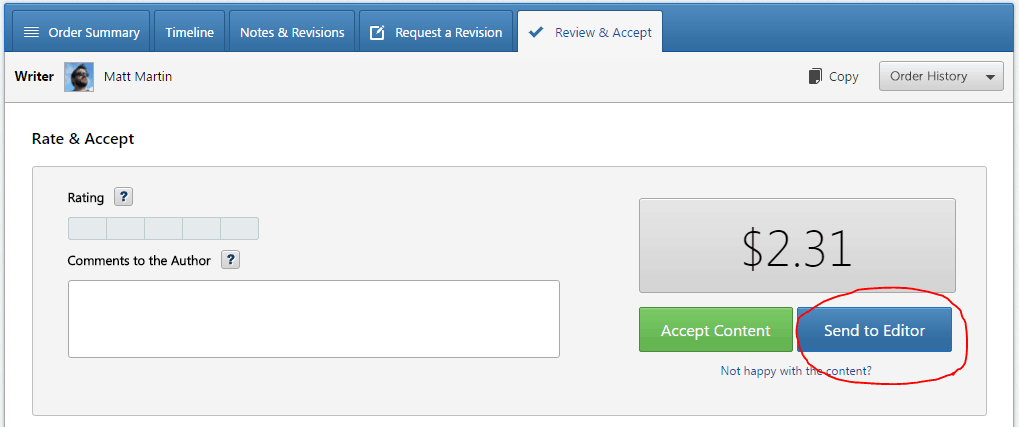The image size is (1019, 427).
Task: Switch to the Timeline tab
Action: [190, 33]
